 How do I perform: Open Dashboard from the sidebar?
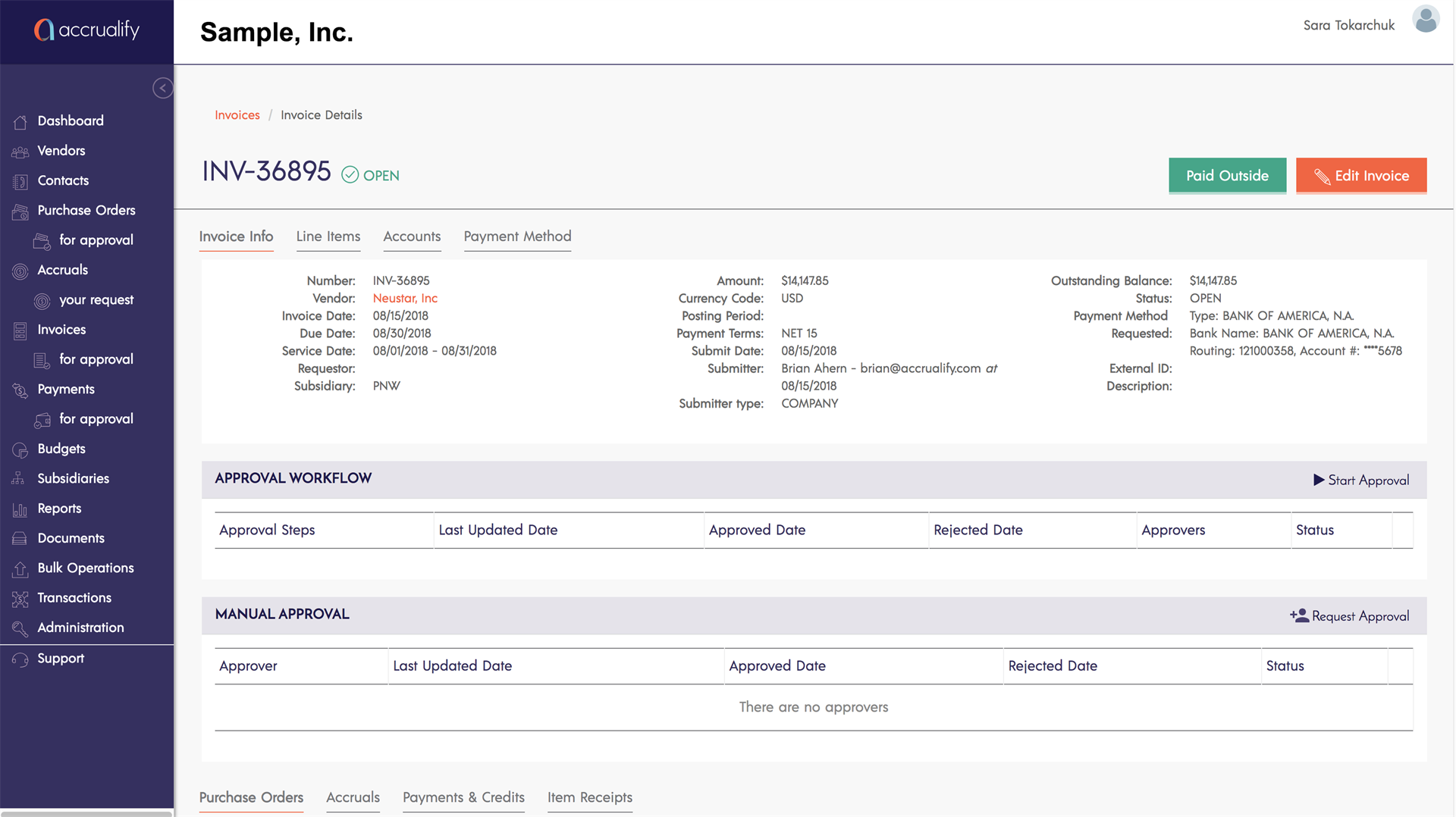[71, 121]
